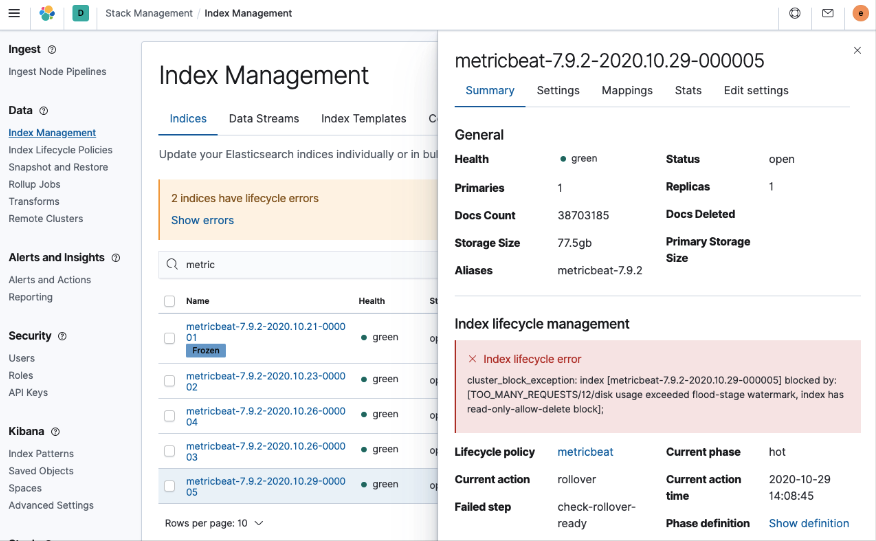Open Snapshot and Restore

click(x=58, y=167)
